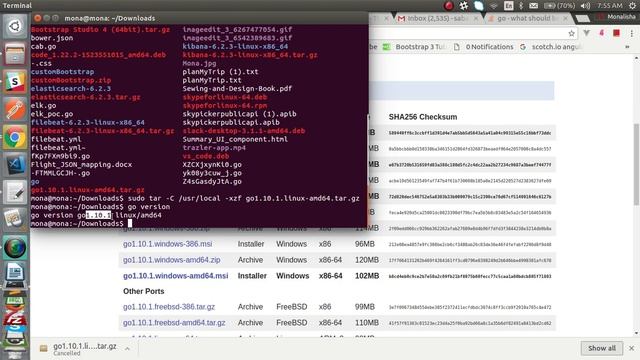Open Visual Studio Code from the dock

[x=15, y=164]
